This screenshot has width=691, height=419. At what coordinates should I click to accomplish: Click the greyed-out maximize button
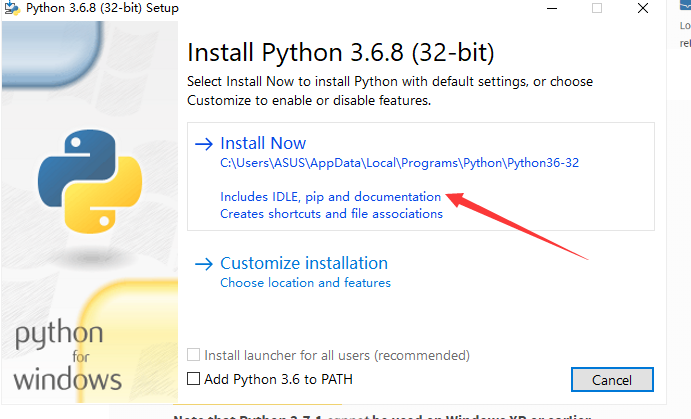coord(597,8)
